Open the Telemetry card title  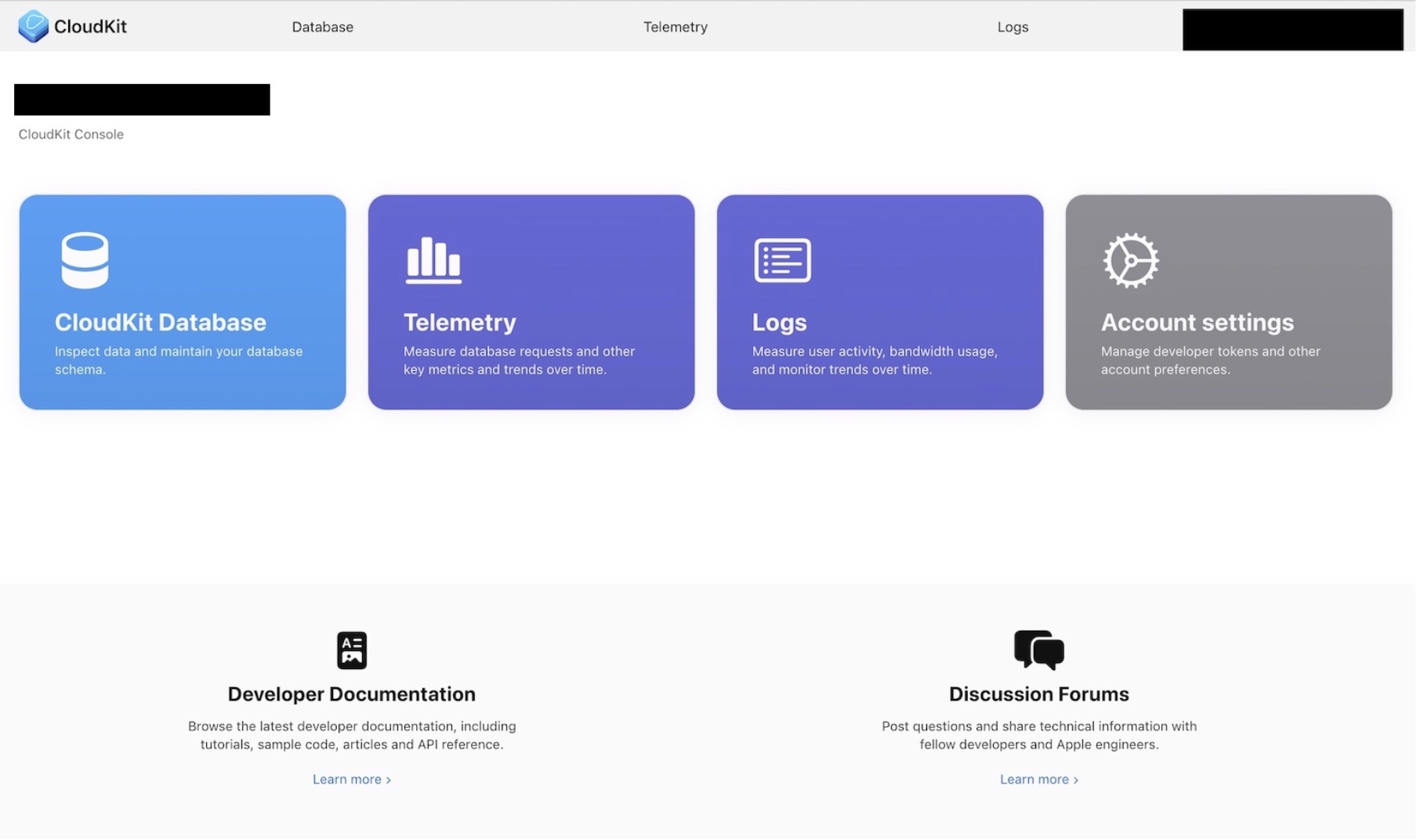[460, 322]
